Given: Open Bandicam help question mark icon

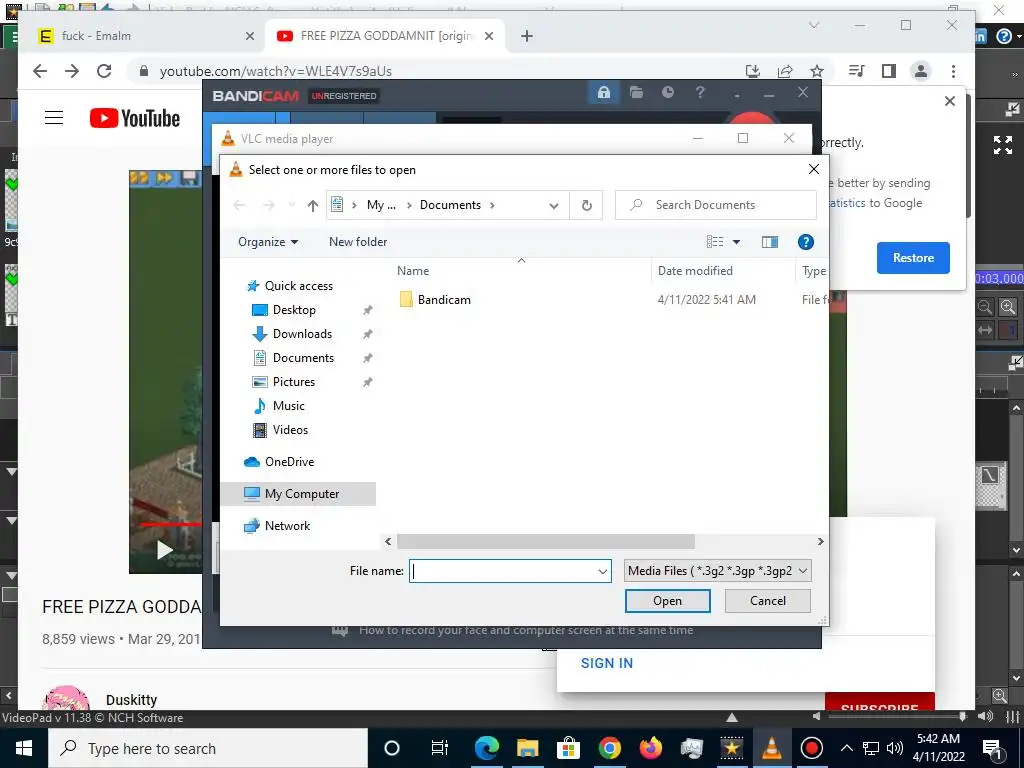Looking at the screenshot, I should (699, 93).
